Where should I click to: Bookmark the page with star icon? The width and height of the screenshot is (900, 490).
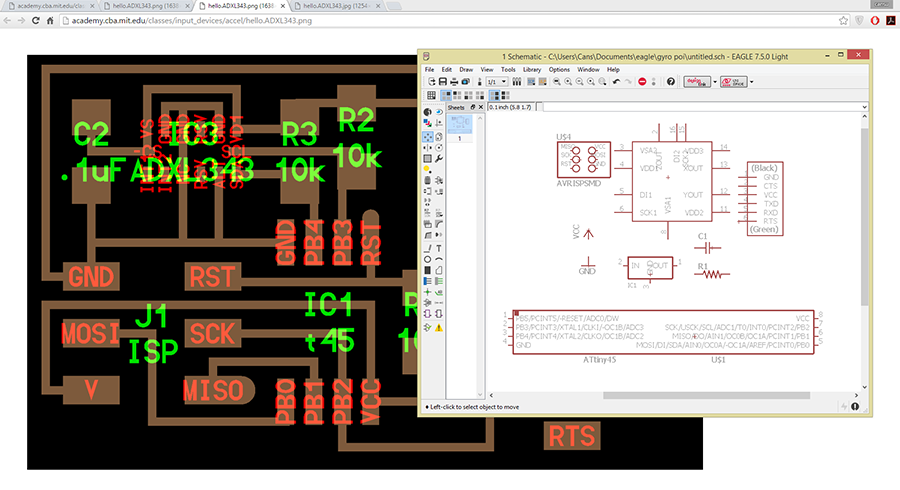[843, 21]
